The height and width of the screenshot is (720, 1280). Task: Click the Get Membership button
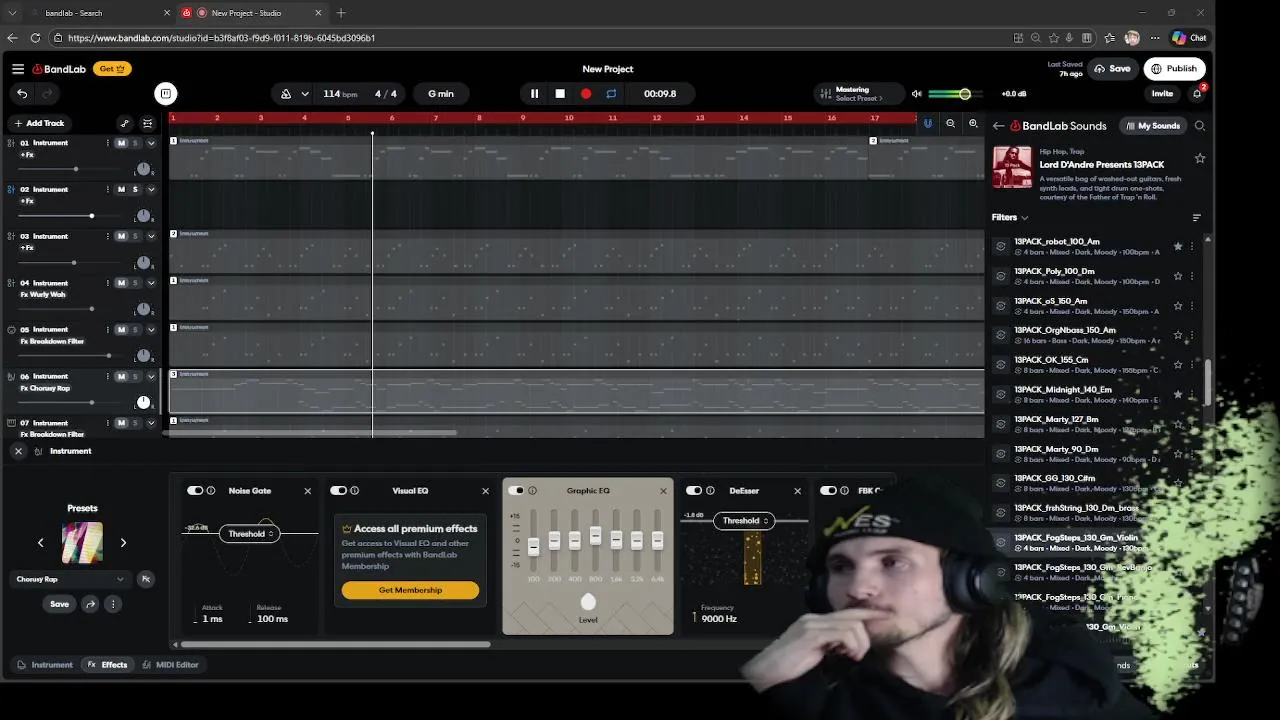tap(410, 590)
